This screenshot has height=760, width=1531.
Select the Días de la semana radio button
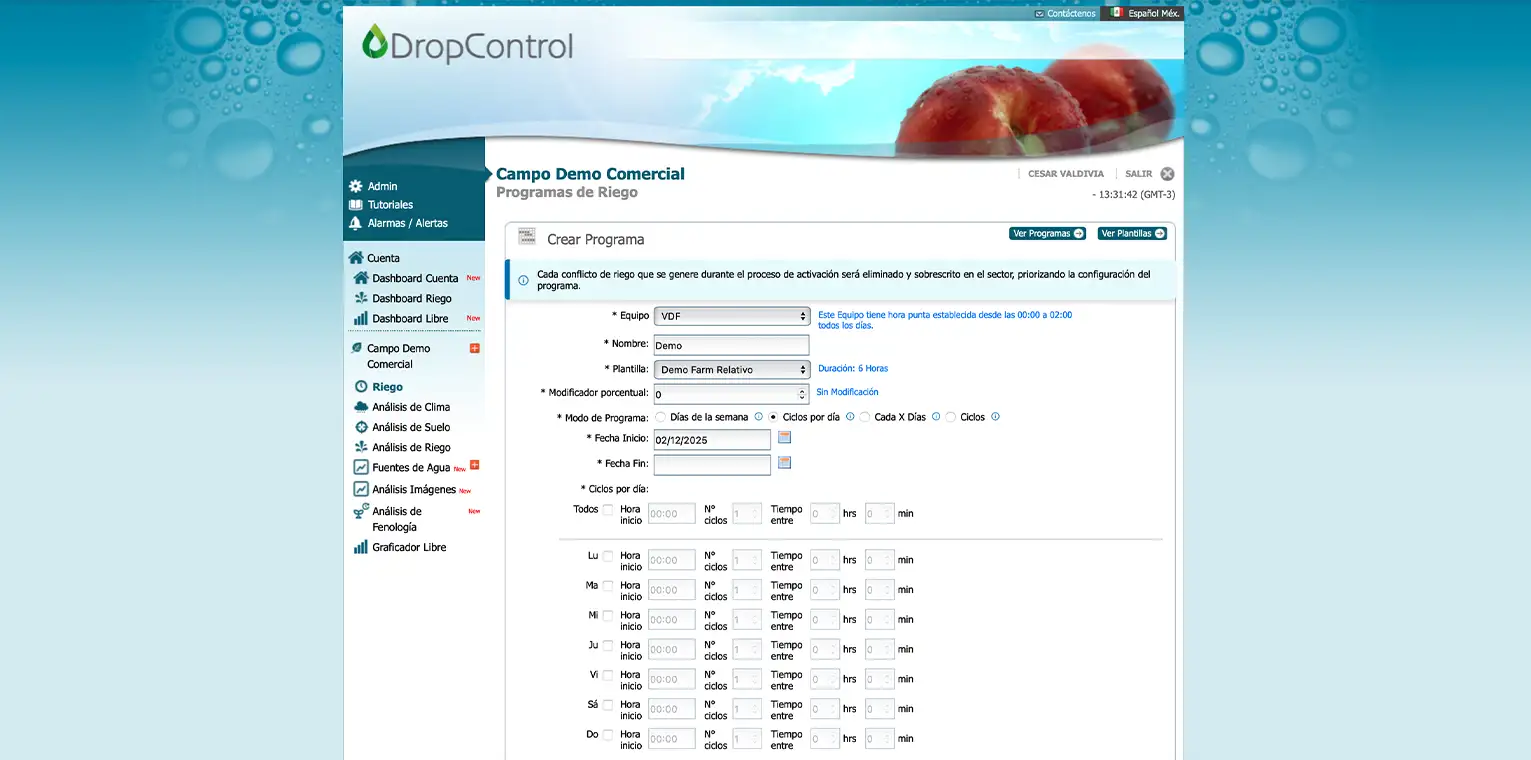click(660, 417)
